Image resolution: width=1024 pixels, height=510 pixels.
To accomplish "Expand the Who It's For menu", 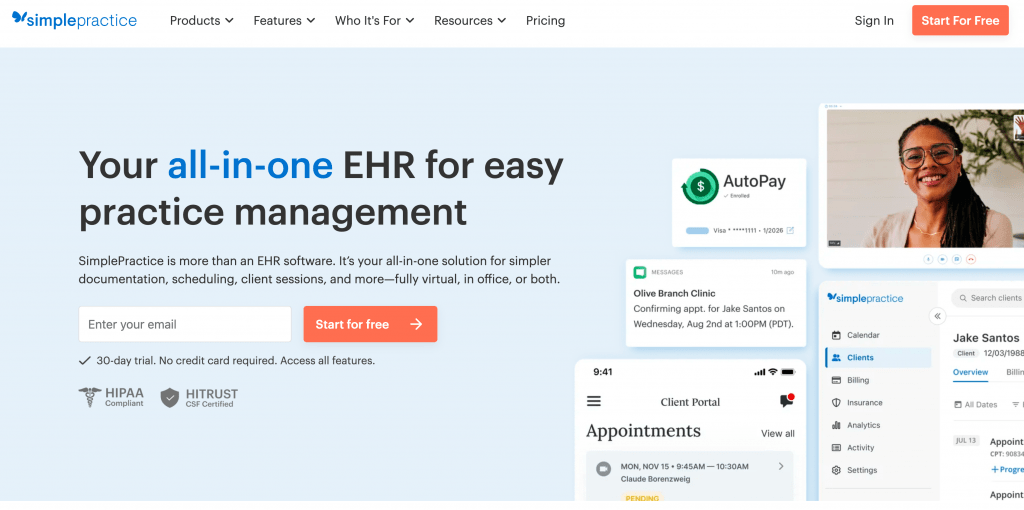I will pos(375,20).
